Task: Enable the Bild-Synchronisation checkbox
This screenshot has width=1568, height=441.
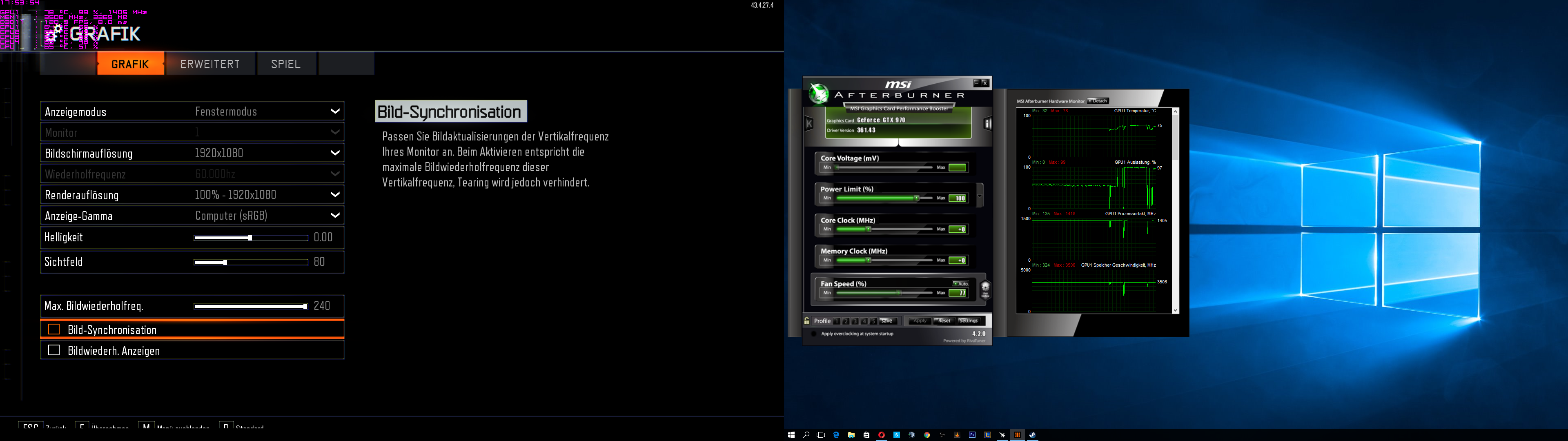Action: pos(53,330)
